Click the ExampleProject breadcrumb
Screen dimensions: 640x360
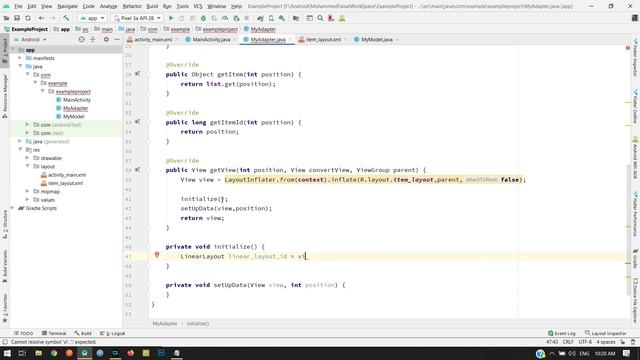(26, 29)
